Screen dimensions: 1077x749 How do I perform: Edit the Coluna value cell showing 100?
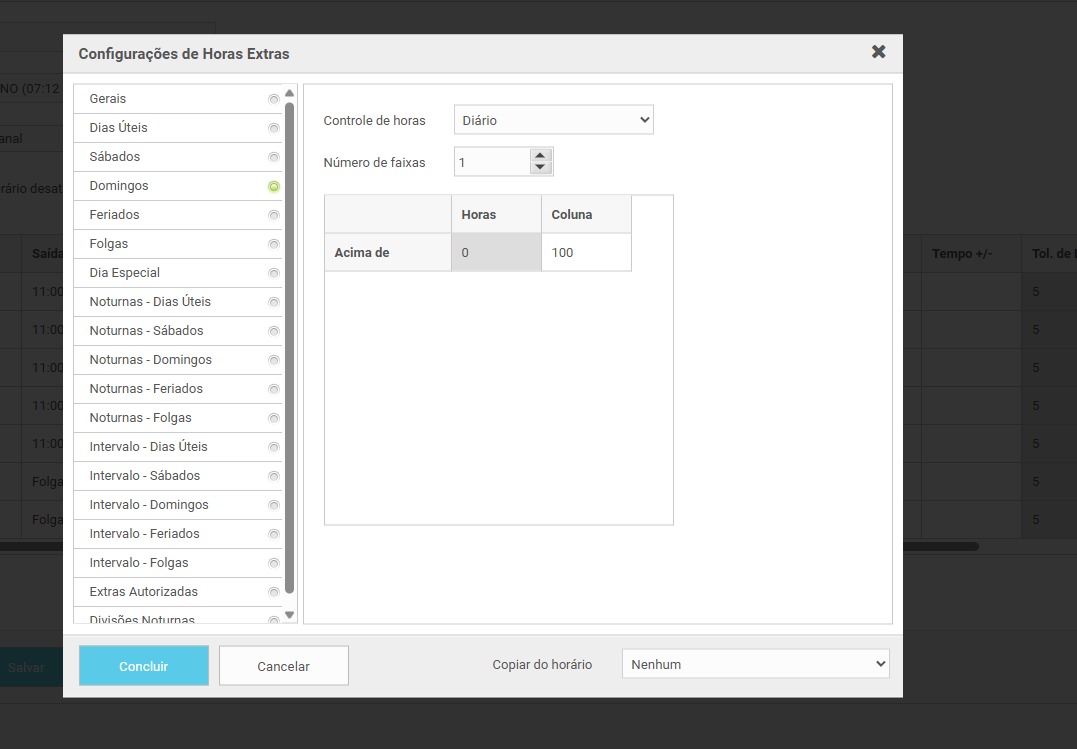(x=586, y=253)
